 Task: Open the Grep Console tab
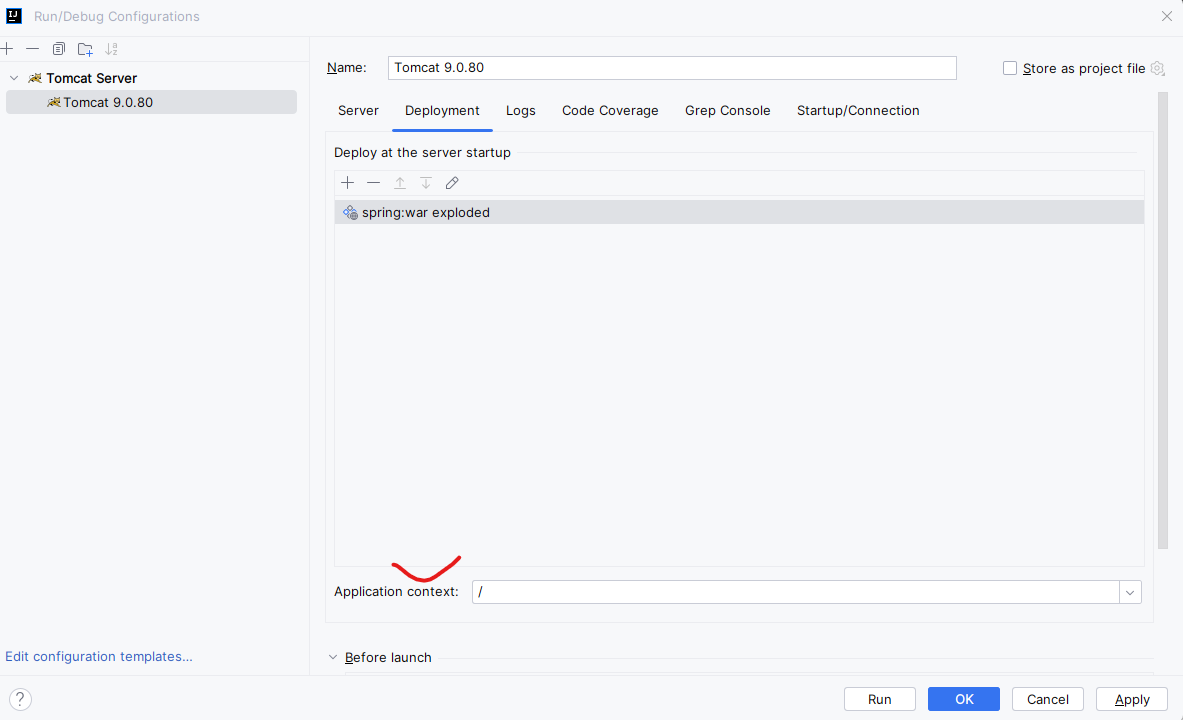point(727,110)
